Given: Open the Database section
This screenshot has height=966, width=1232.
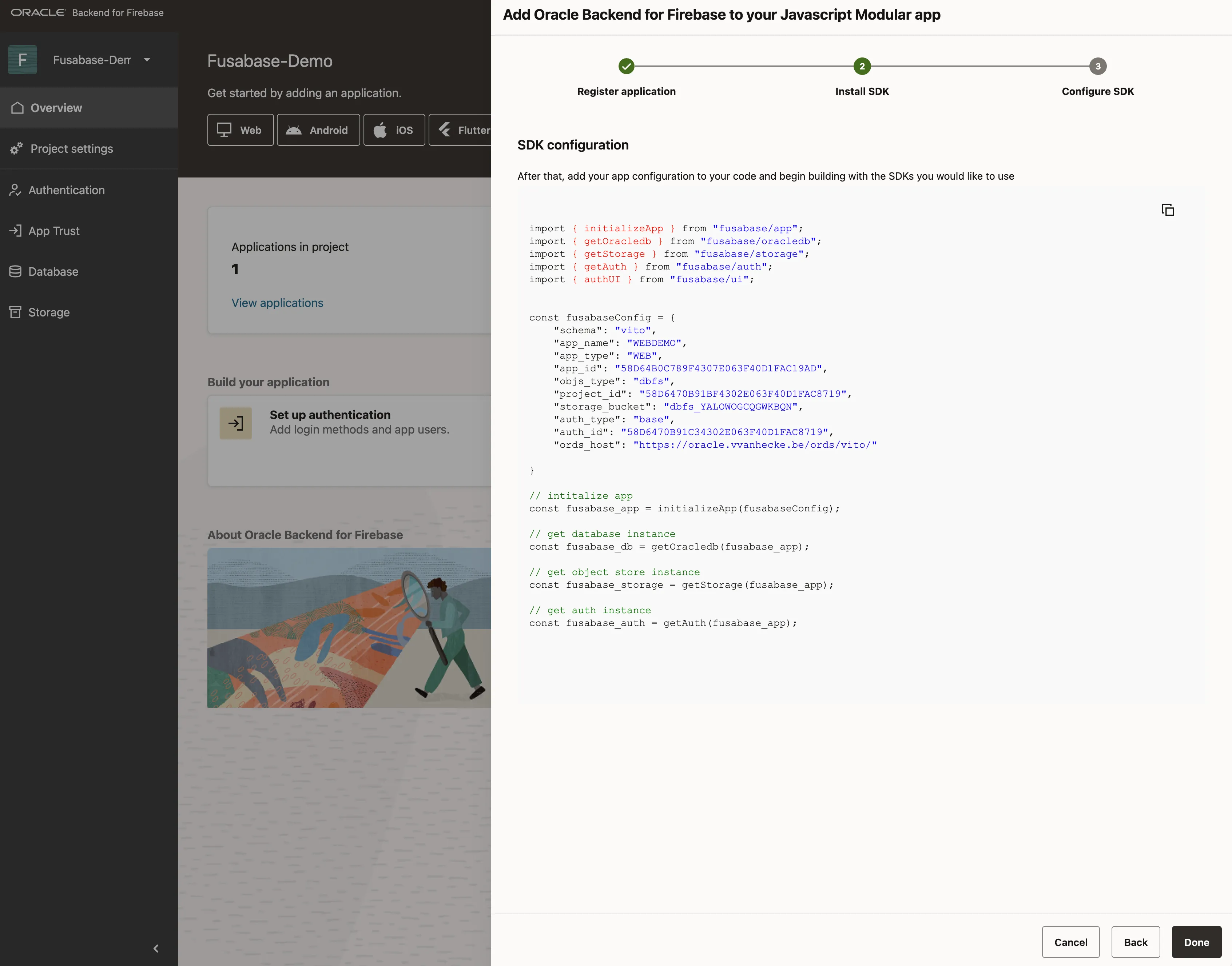Looking at the screenshot, I should click(89, 271).
